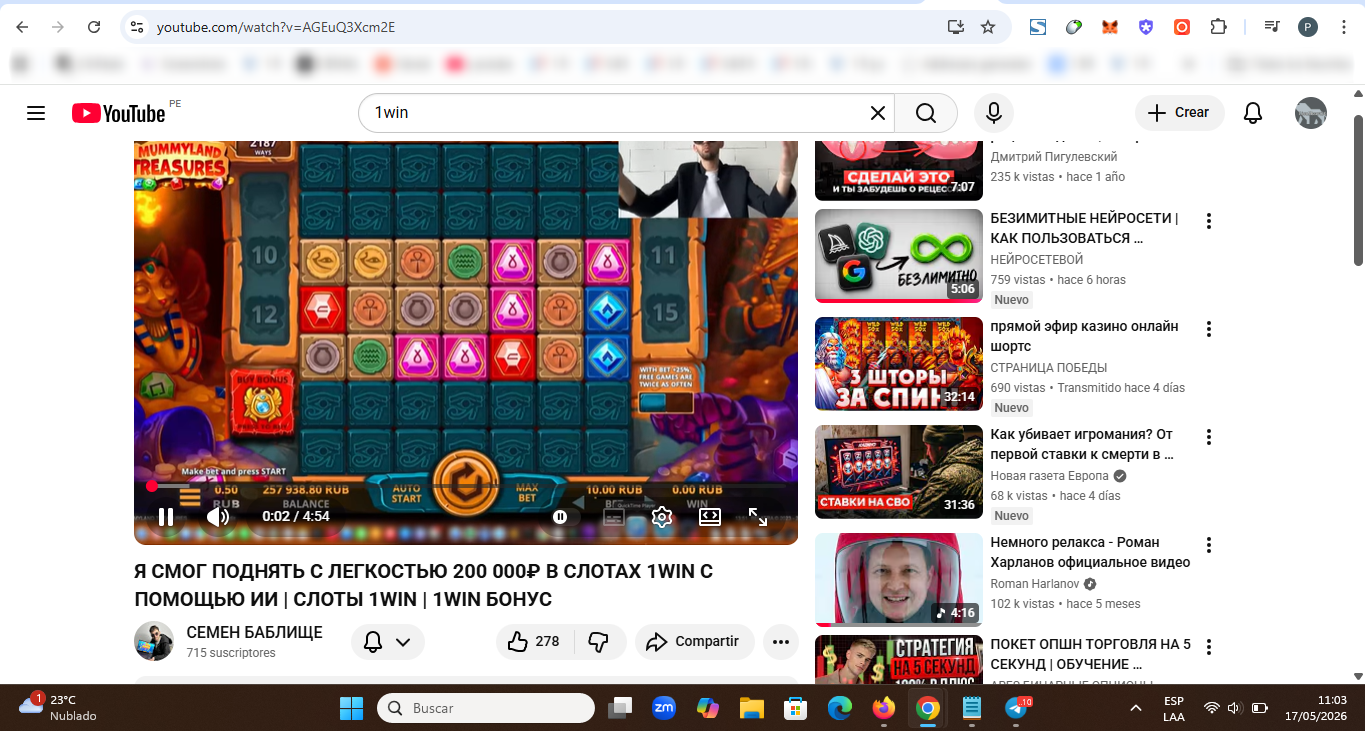Expand the subscription notification bell dropdown
1365x731 pixels.
[388, 642]
